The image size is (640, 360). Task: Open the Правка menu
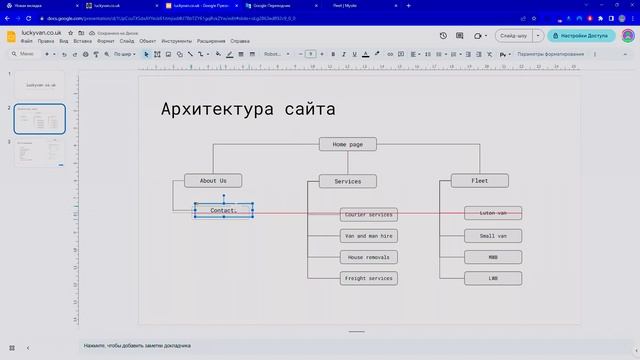[x=46, y=41]
